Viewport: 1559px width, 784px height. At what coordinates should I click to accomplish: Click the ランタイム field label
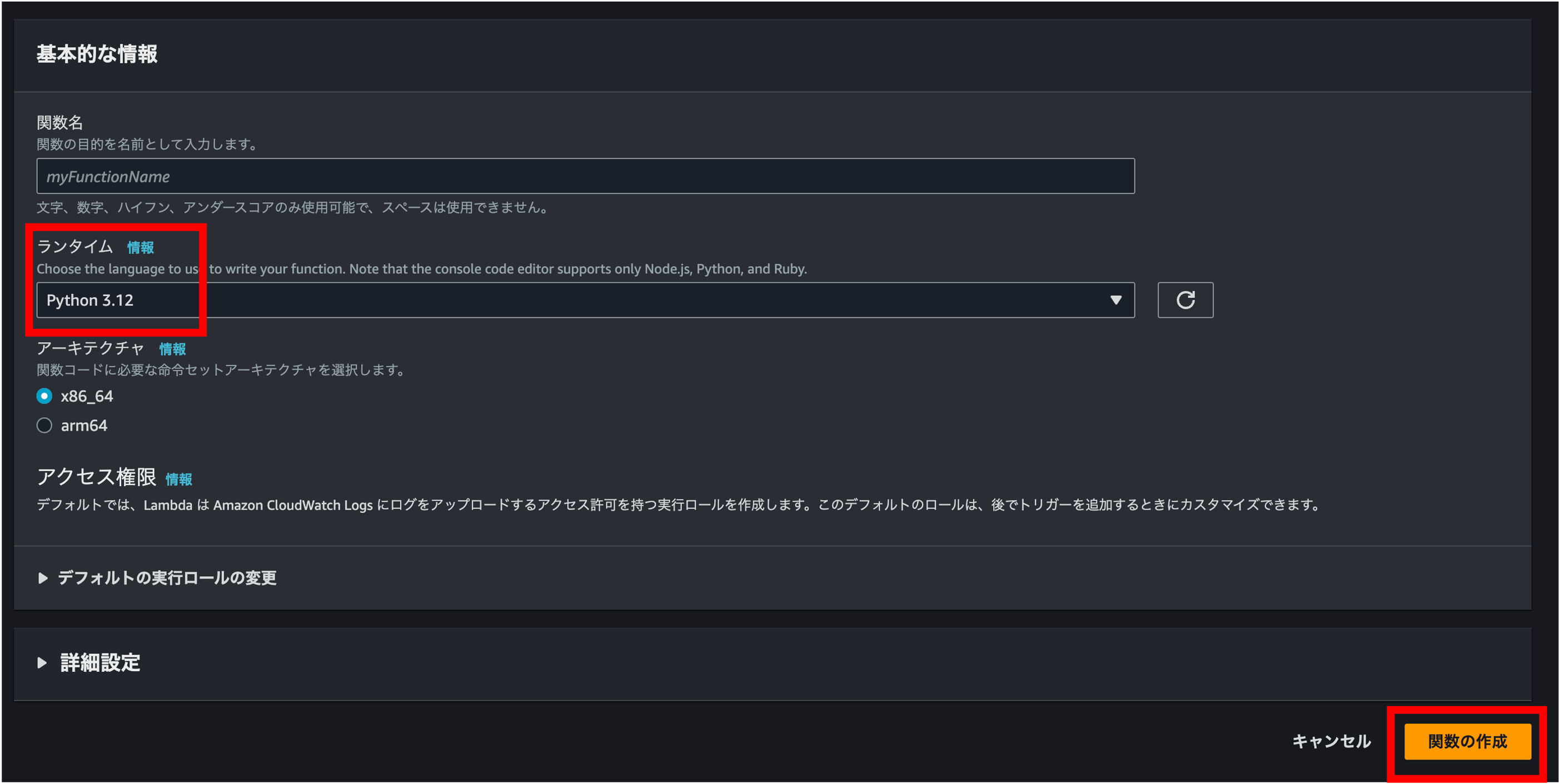point(74,247)
